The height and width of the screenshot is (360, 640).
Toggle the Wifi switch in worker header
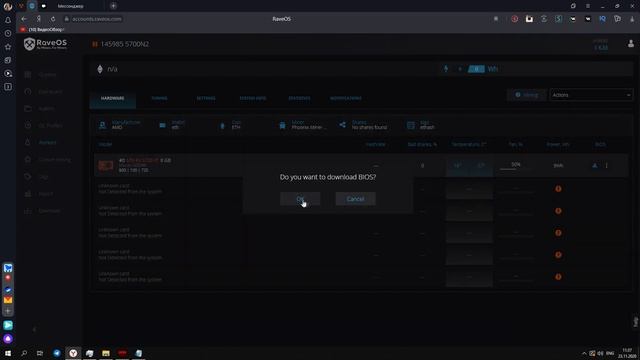tap(476, 69)
